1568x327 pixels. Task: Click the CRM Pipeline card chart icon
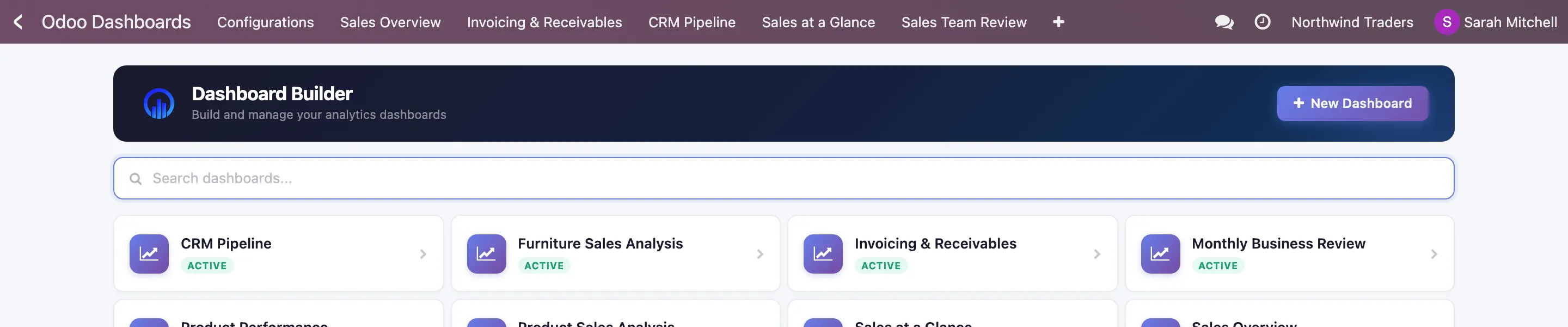click(x=149, y=254)
